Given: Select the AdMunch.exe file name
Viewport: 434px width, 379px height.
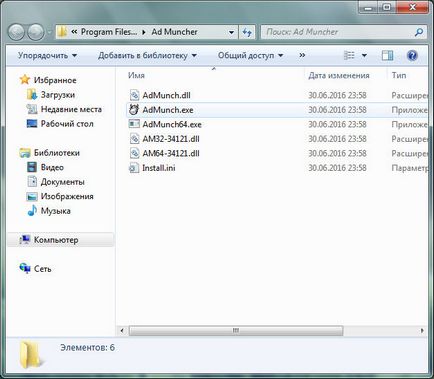Looking at the screenshot, I should click(x=168, y=110).
